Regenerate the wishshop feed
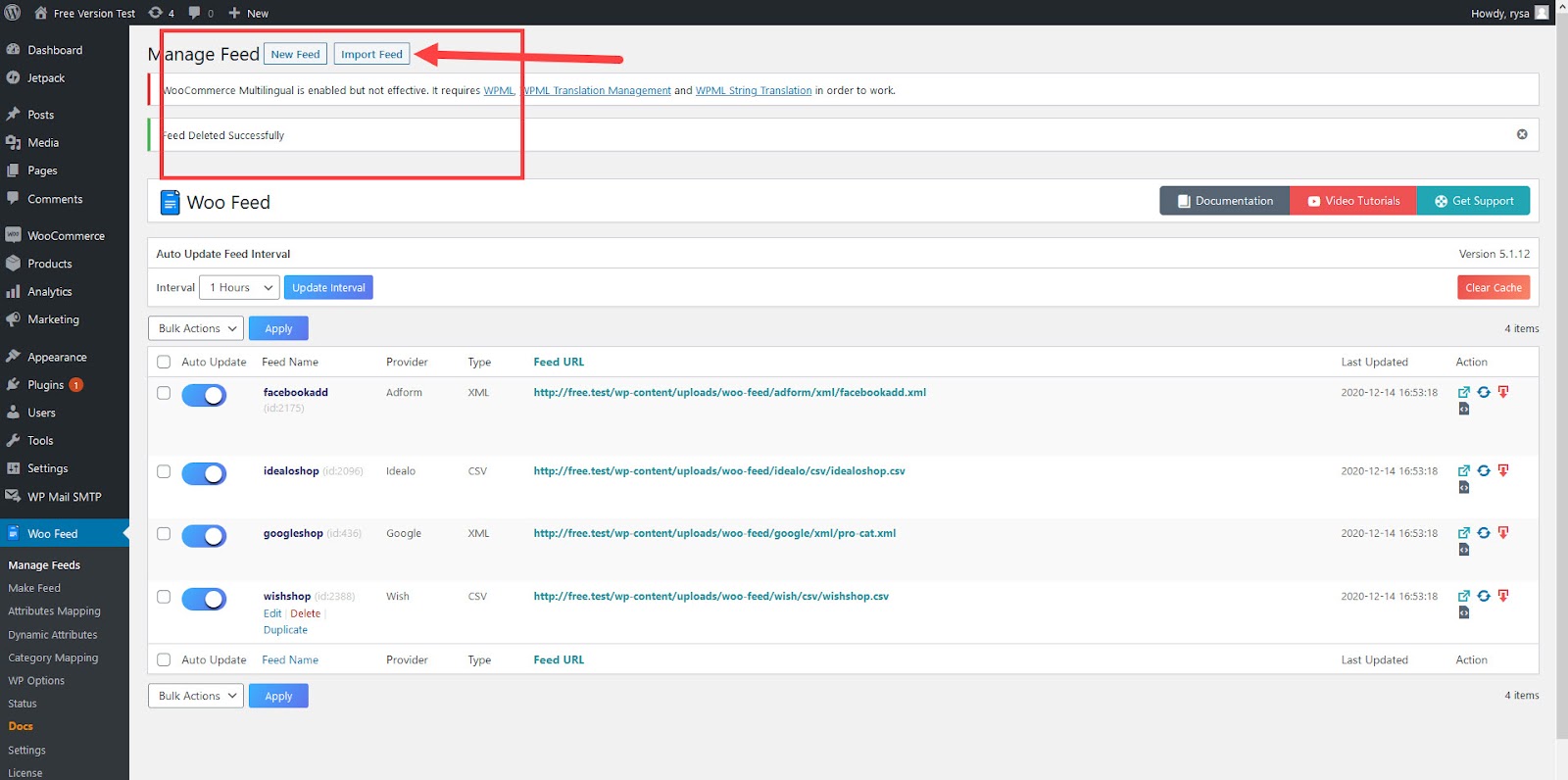The width and height of the screenshot is (1568, 780). click(x=1484, y=596)
